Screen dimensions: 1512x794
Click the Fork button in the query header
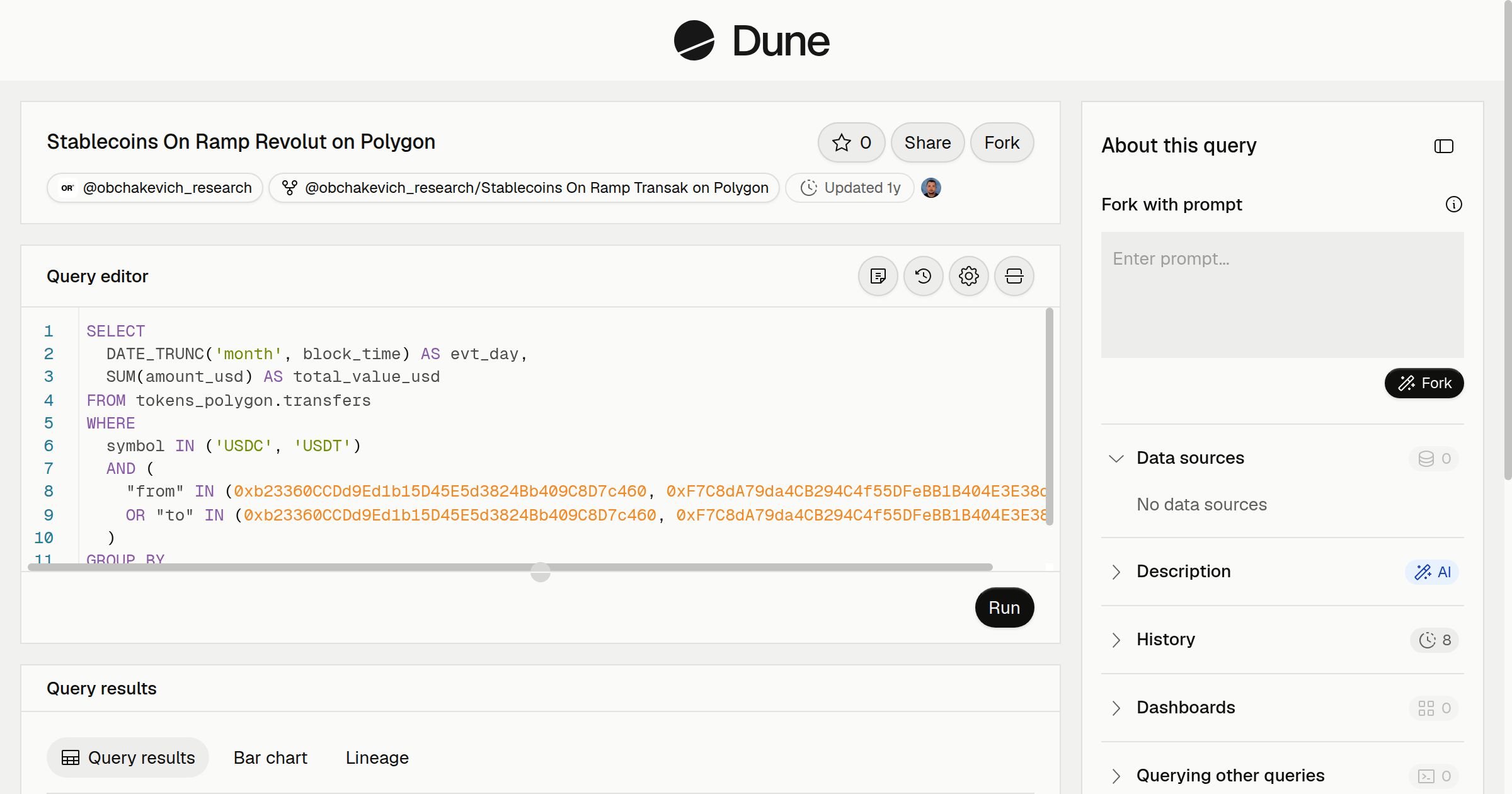tap(1002, 142)
